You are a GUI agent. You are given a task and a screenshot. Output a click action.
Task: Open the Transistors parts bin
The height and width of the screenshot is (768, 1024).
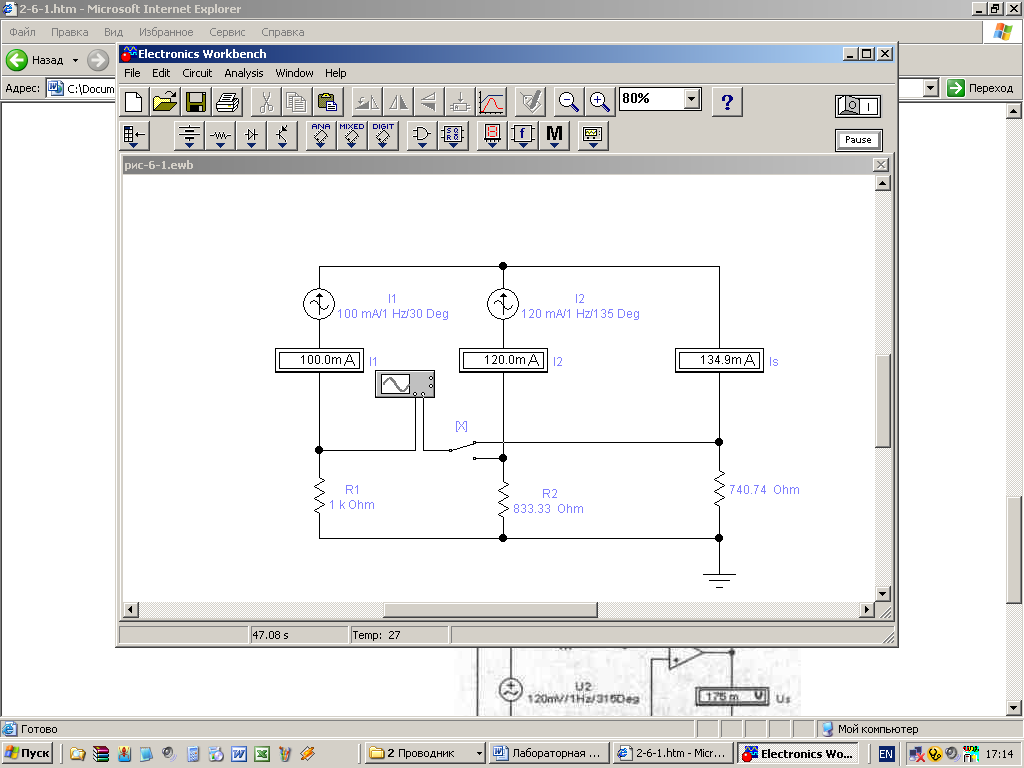point(282,136)
